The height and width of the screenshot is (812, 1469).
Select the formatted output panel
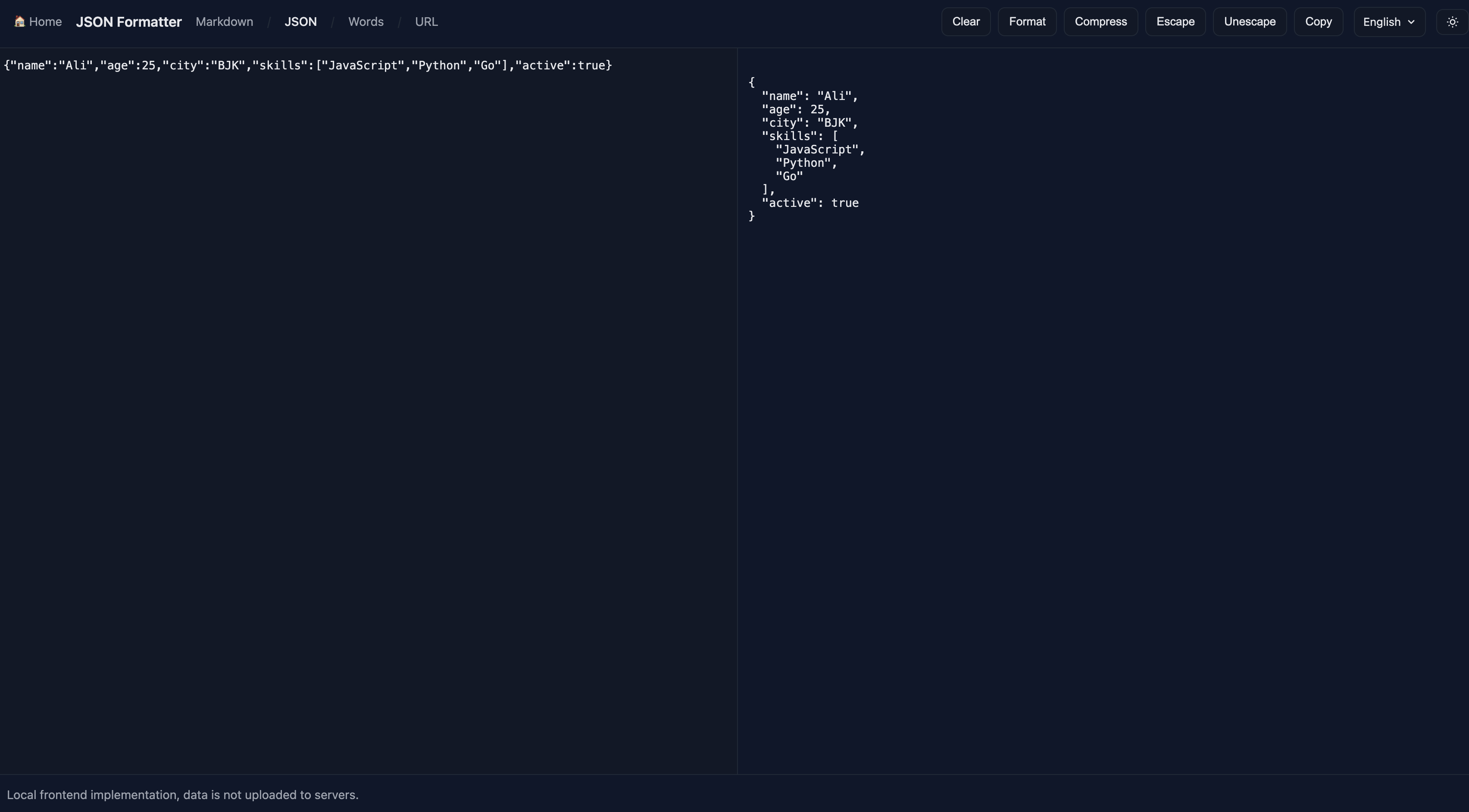tap(1084, 342)
